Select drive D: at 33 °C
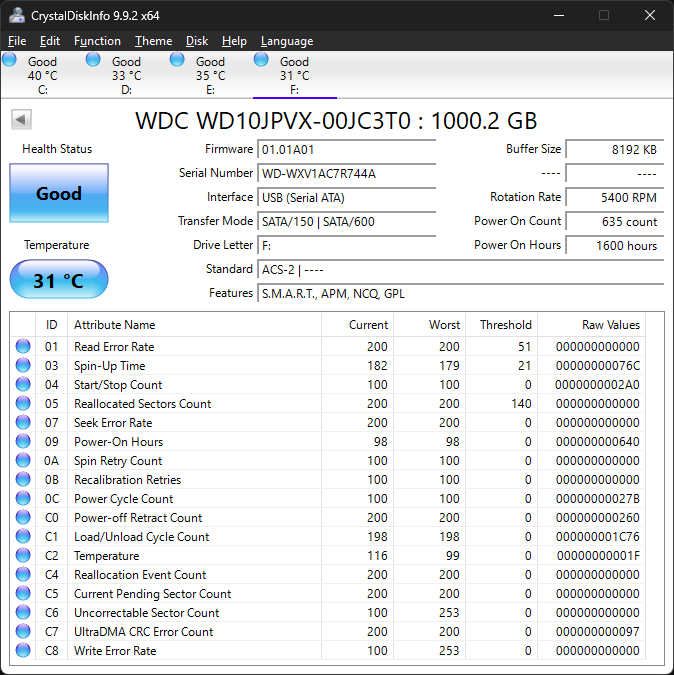 click(x=127, y=75)
